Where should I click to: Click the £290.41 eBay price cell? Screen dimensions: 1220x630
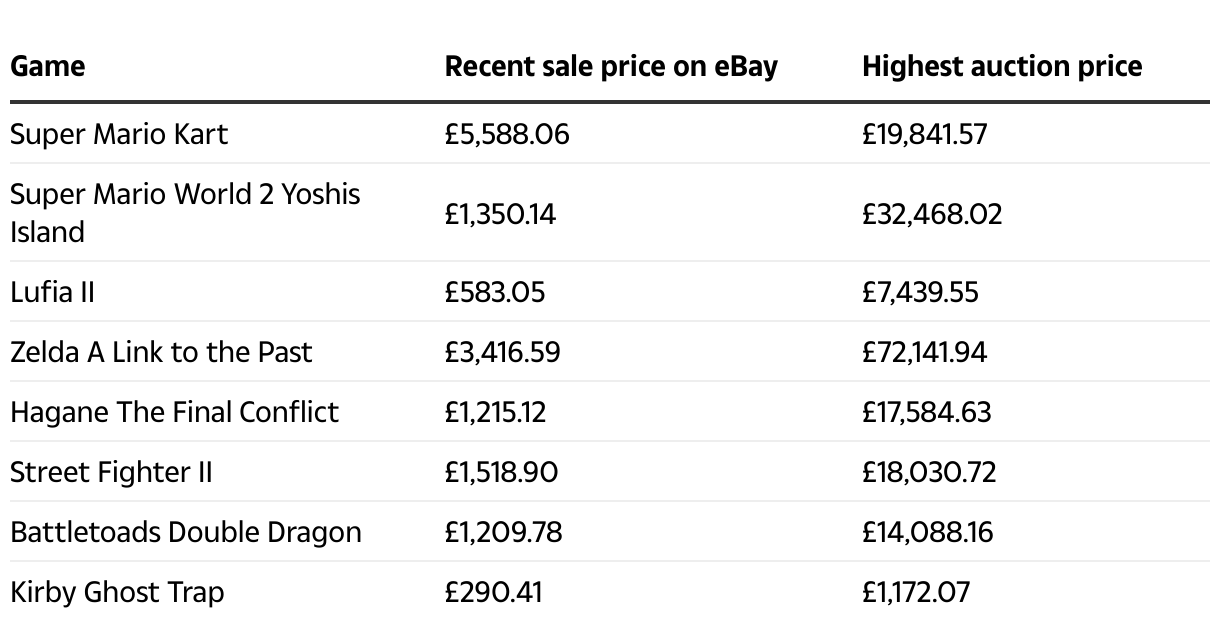493,592
